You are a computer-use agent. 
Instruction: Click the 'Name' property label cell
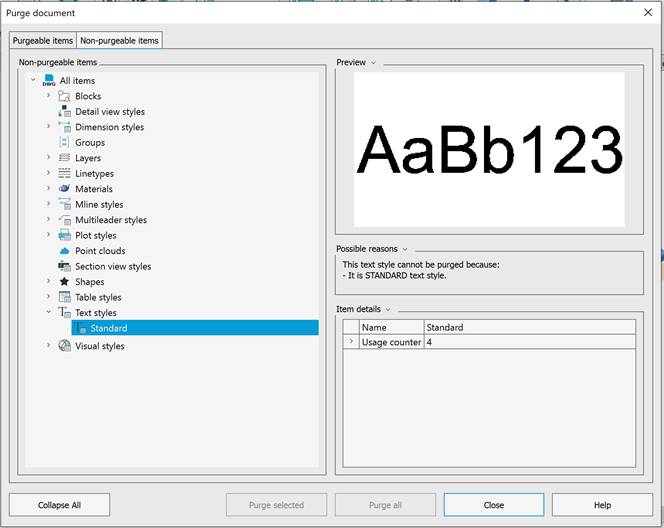tap(391, 327)
